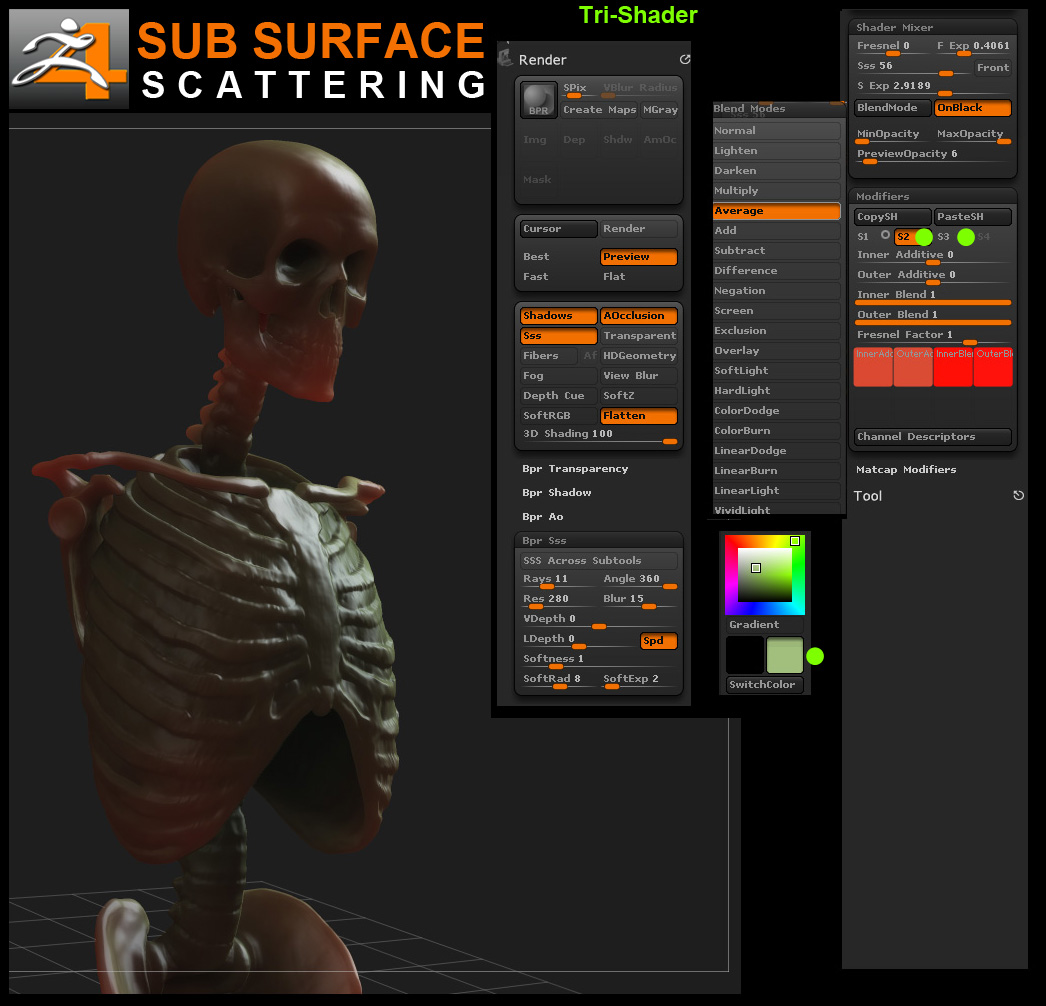Open Channel Descriptors
The image size is (1046, 1006).
[x=933, y=436]
